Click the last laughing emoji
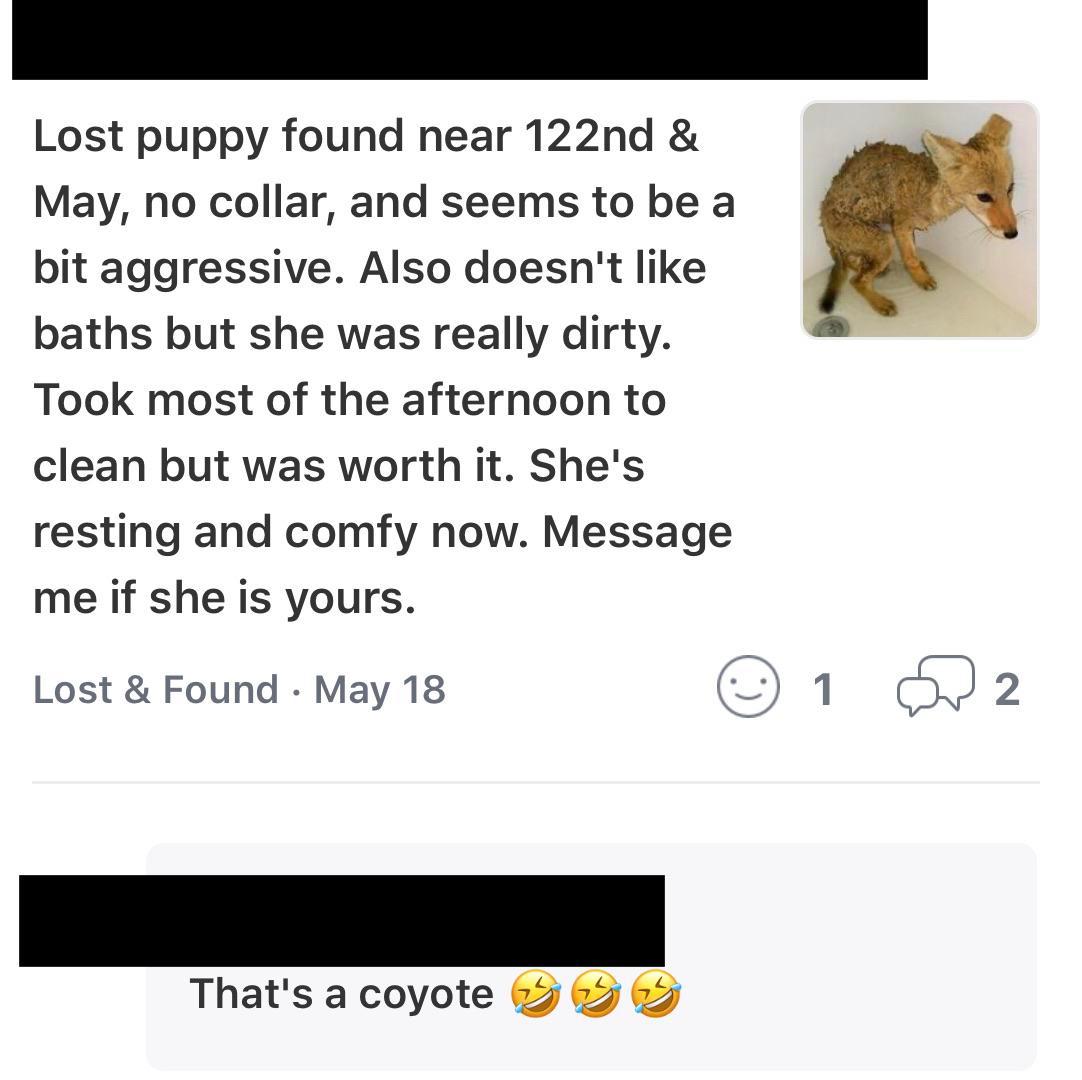This screenshot has width=1082, height=1080. click(657, 995)
